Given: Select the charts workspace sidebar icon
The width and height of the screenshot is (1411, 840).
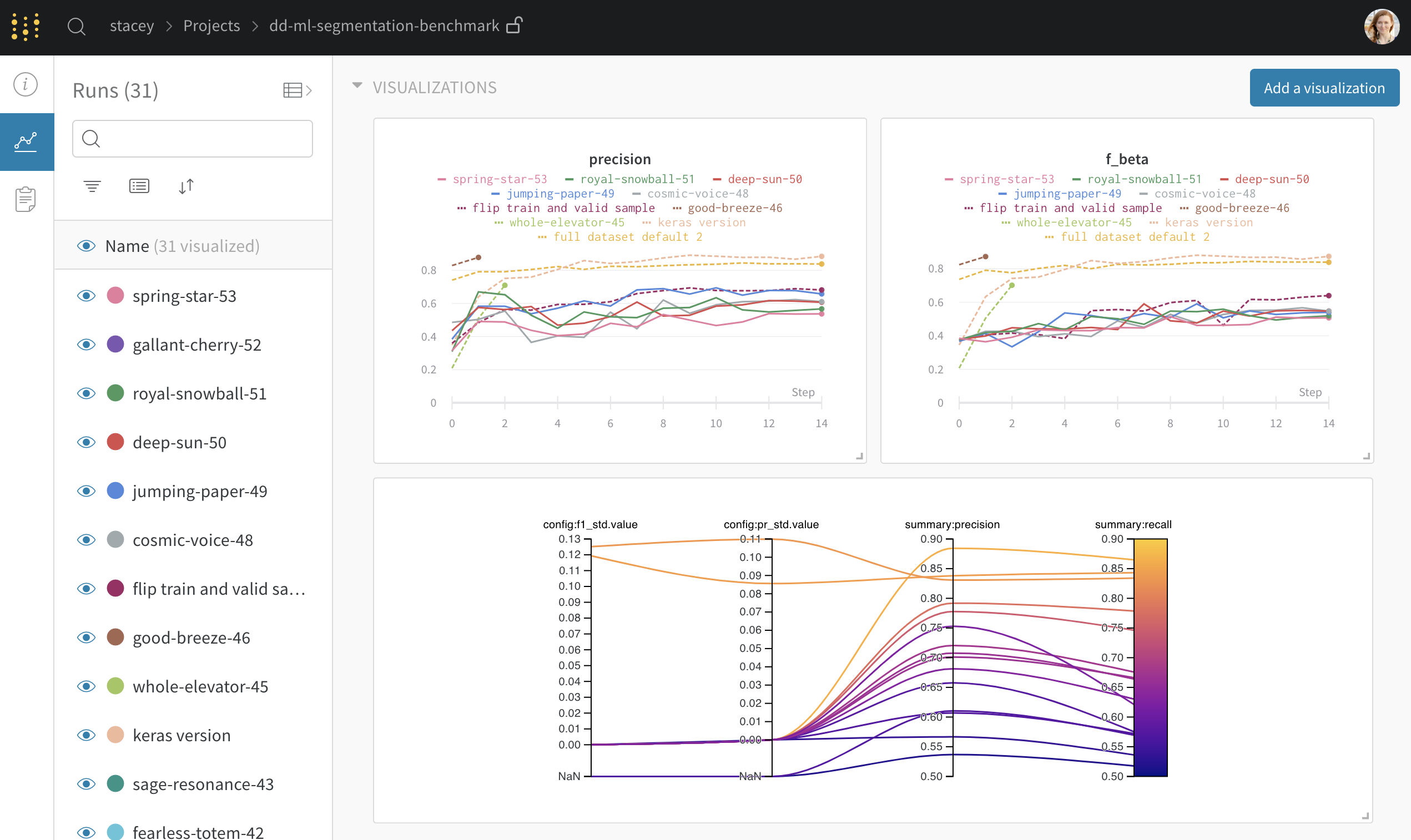Looking at the screenshot, I should click(26, 141).
